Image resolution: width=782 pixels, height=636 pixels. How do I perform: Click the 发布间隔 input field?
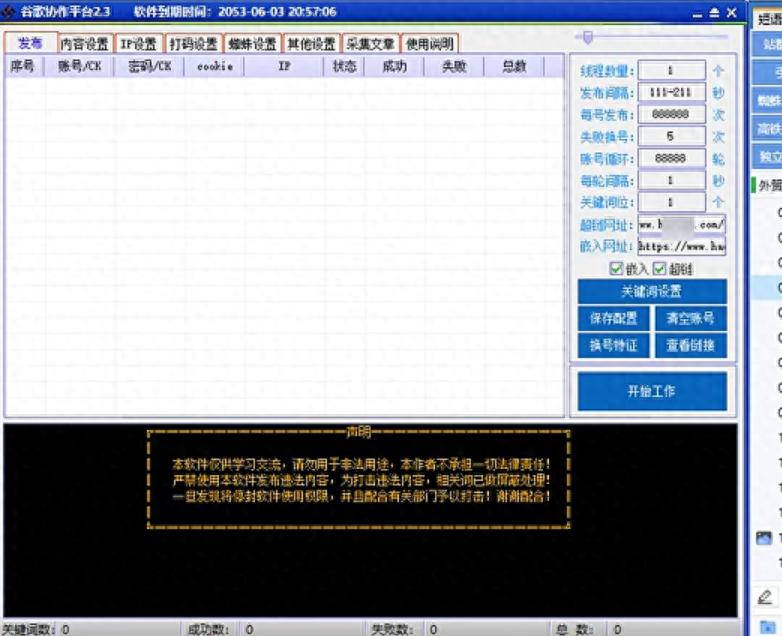click(x=671, y=92)
